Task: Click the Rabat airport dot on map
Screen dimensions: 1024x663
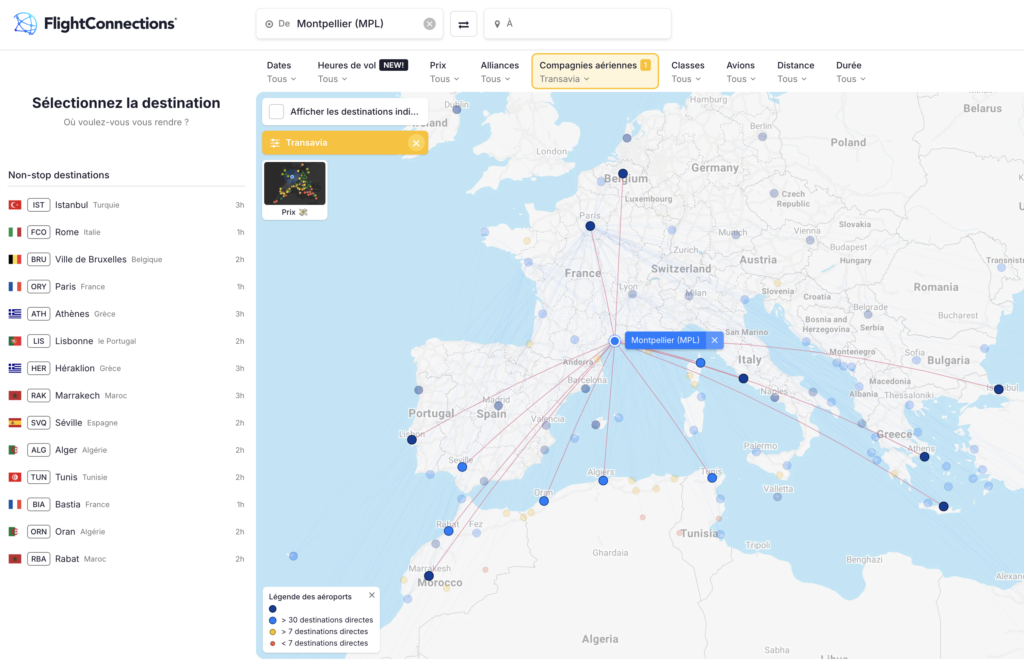Action: click(x=449, y=531)
